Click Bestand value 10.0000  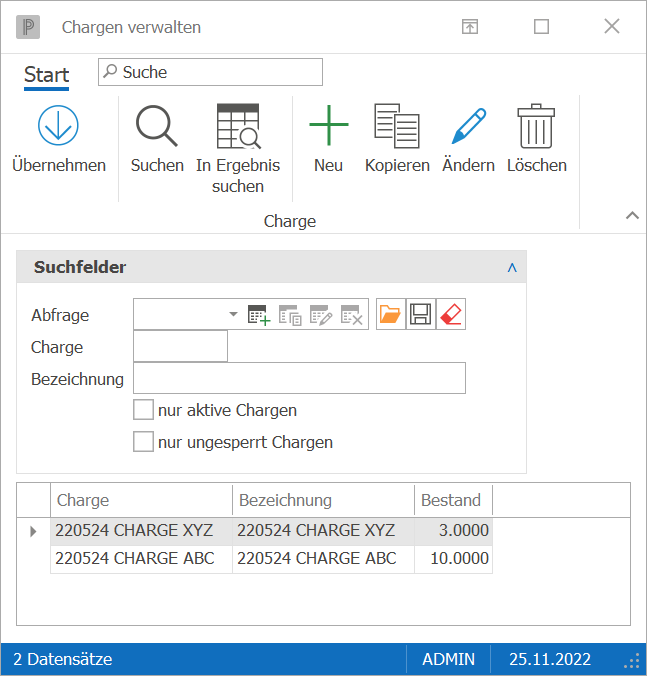click(x=453, y=559)
